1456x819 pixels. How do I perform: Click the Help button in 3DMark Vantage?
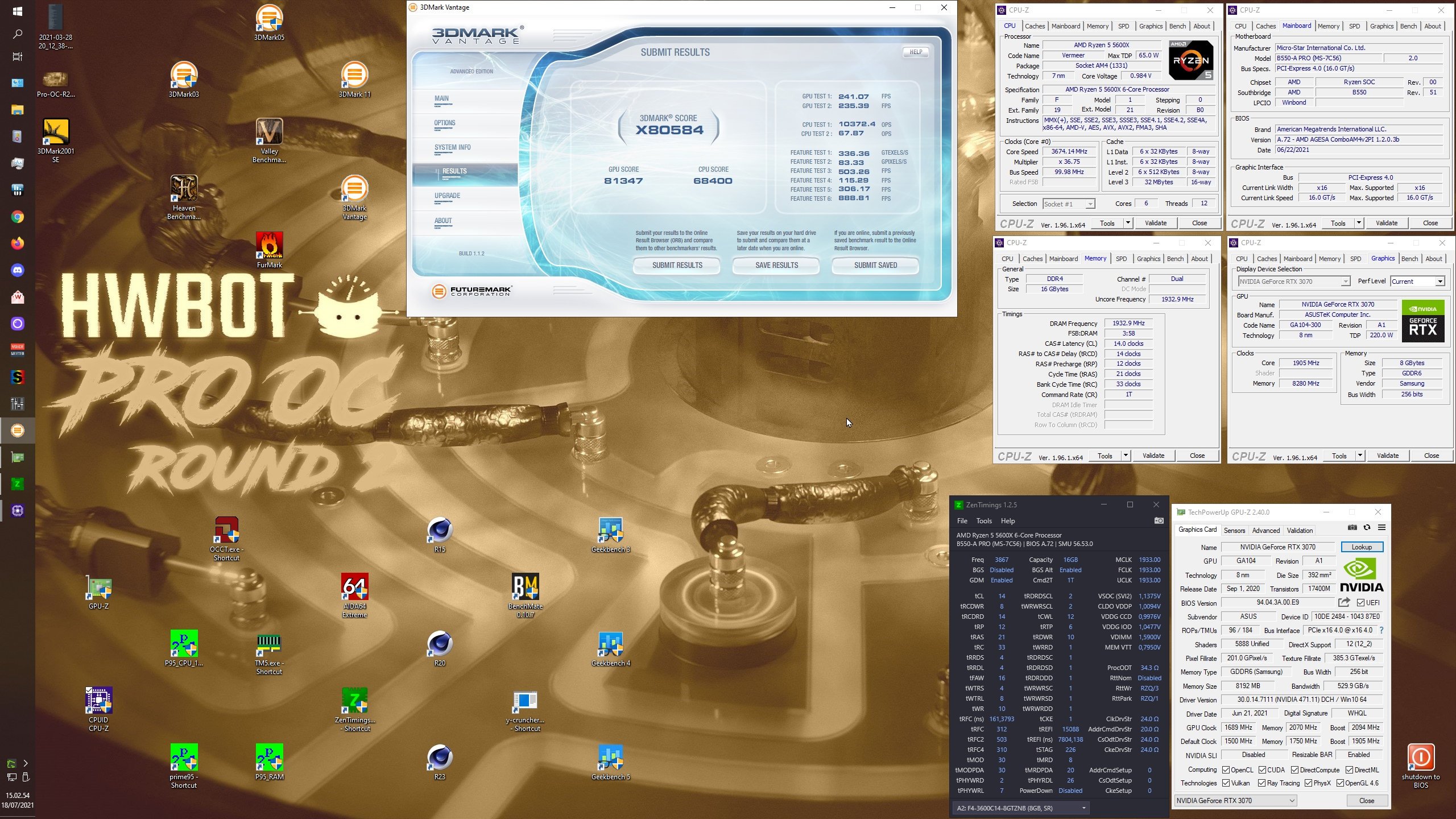pyautogui.click(x=916, y=52)
